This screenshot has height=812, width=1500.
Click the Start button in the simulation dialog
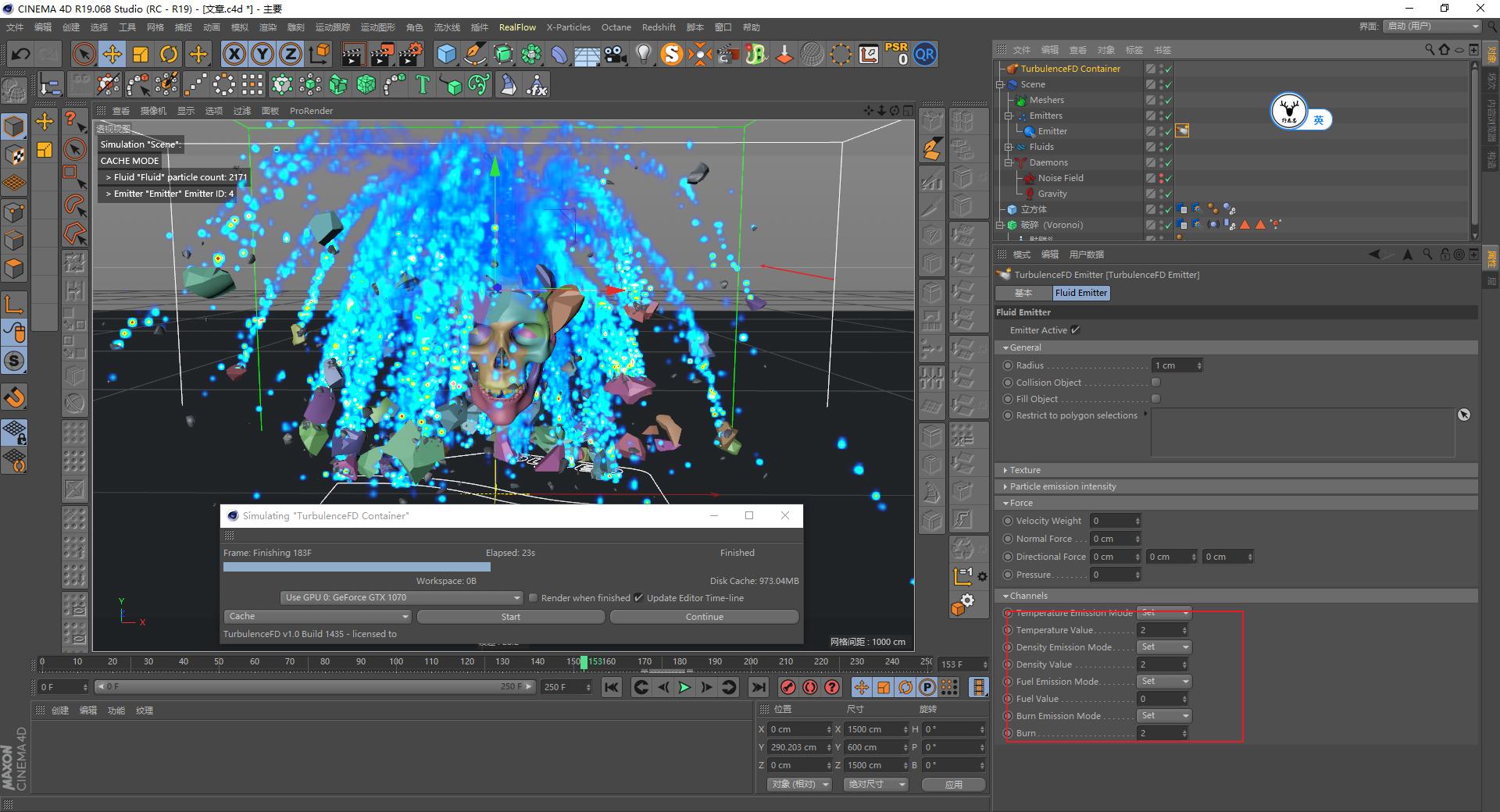point(510,616)
